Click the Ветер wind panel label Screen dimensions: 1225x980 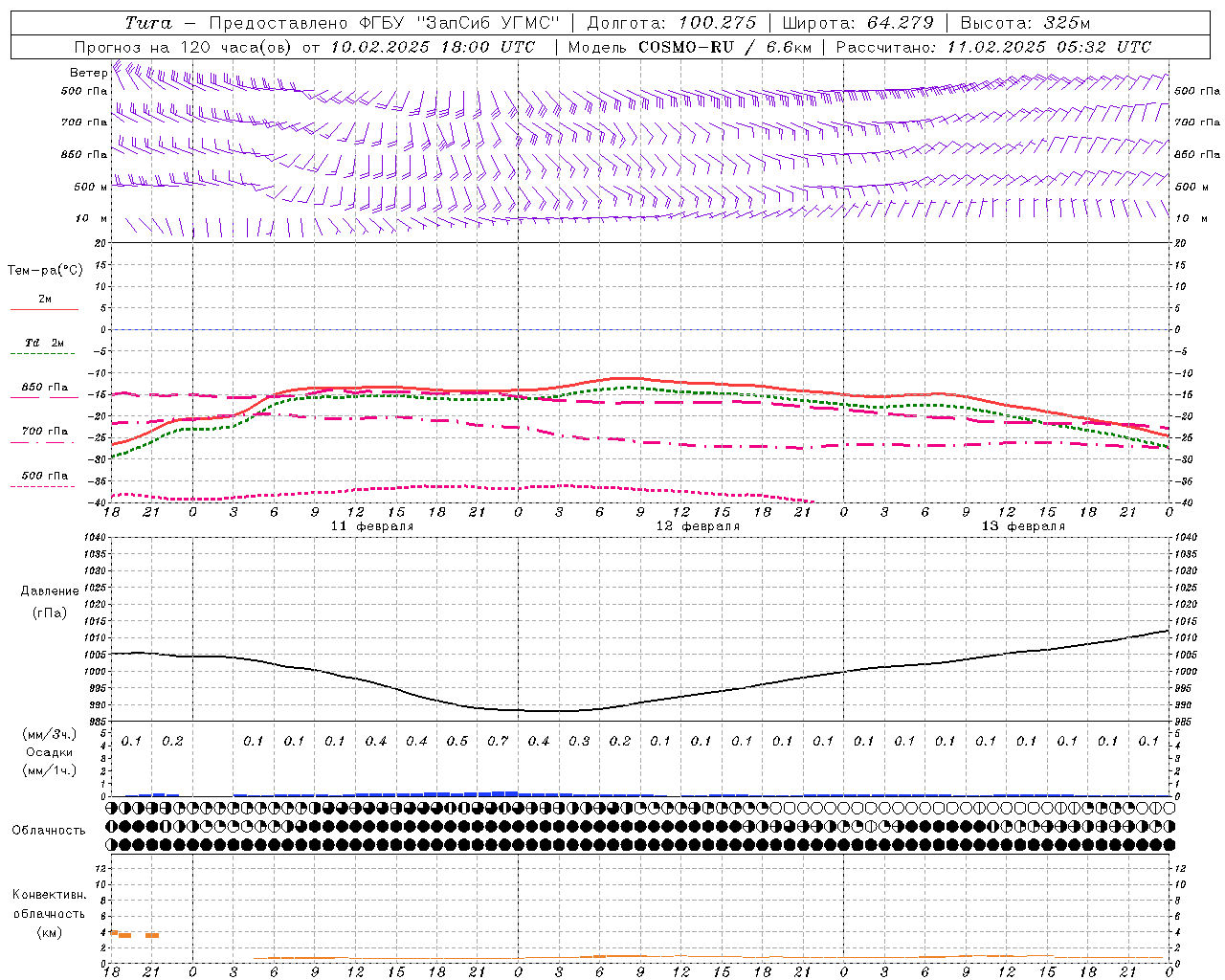[88, 73]
